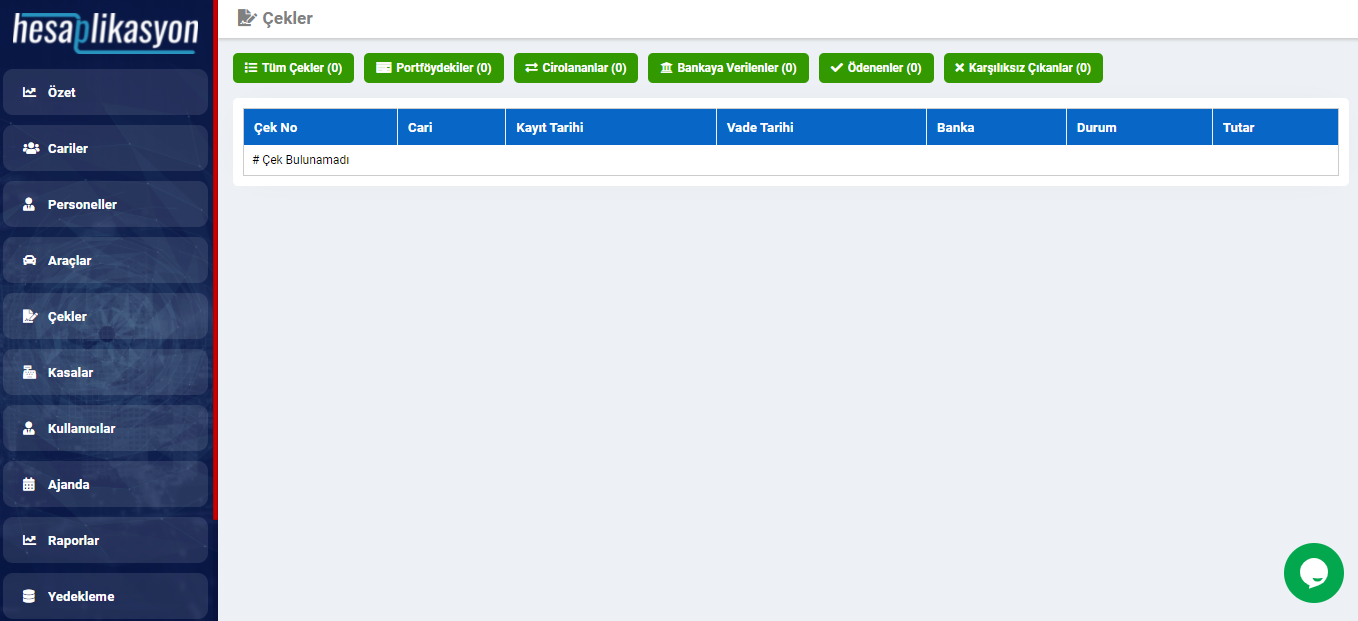The image size is (1358, 621).
Task: Click the Çekler page title icon
Action: pos(247,18)
